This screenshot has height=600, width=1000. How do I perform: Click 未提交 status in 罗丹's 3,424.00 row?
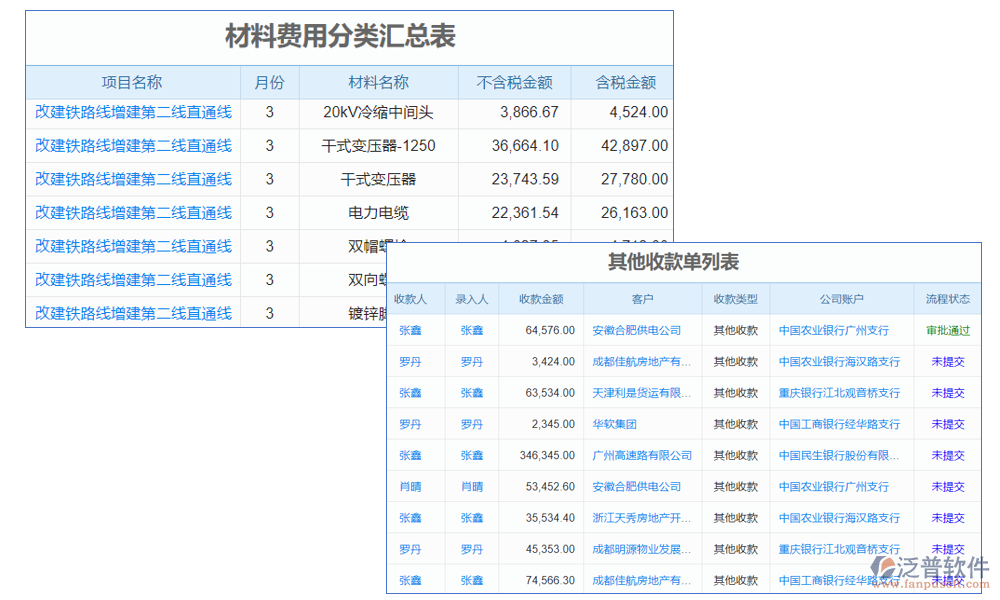tap(947, 362)
